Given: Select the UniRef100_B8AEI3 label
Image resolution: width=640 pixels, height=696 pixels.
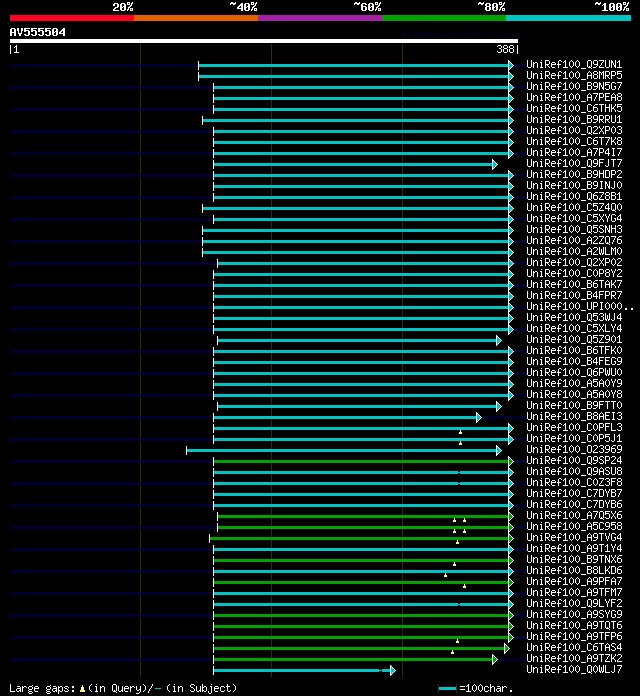Looking at the screenshot, I should tap(574, 416).
